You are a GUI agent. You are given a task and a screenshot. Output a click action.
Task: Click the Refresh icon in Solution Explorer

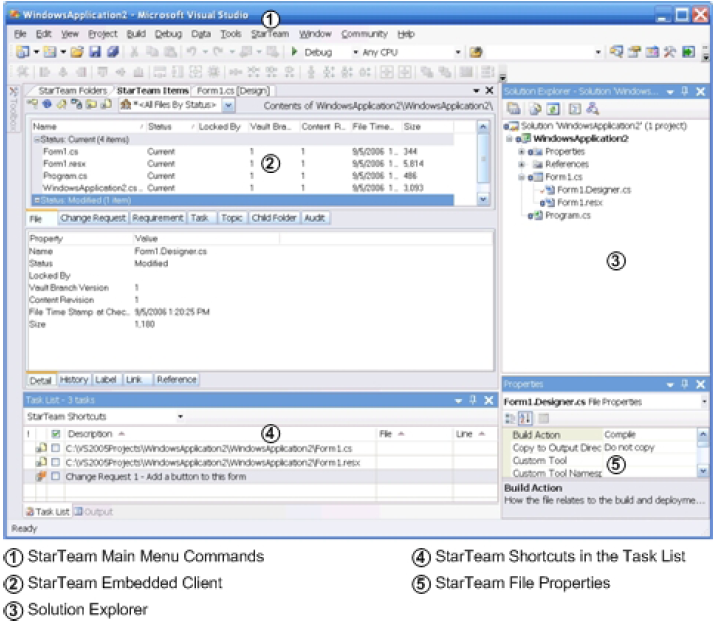coord(553,109)
